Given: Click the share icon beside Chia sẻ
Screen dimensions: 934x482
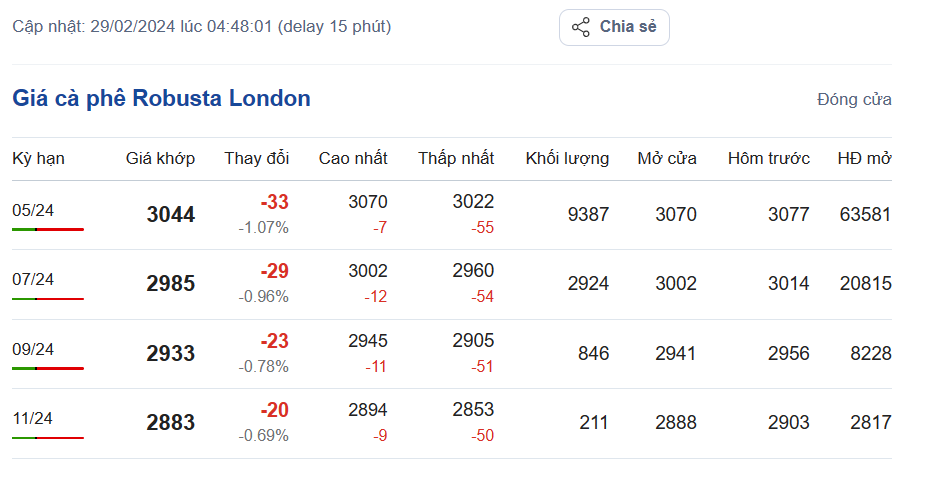Looking at the screenshot, I should [581, 27].
